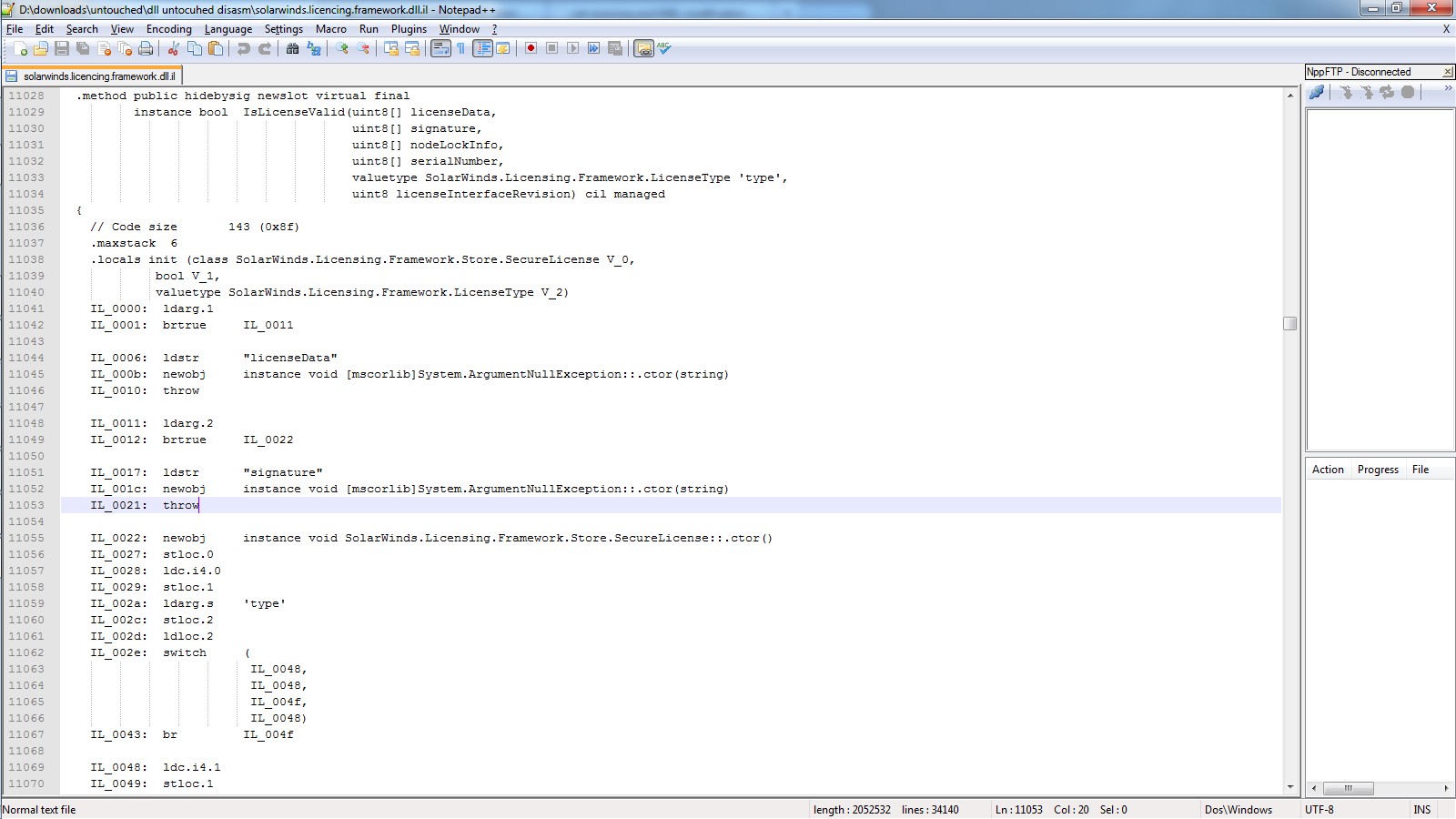Open the Plugins menu
This screenshot has height=819, width=1456.
click(409, 29)
